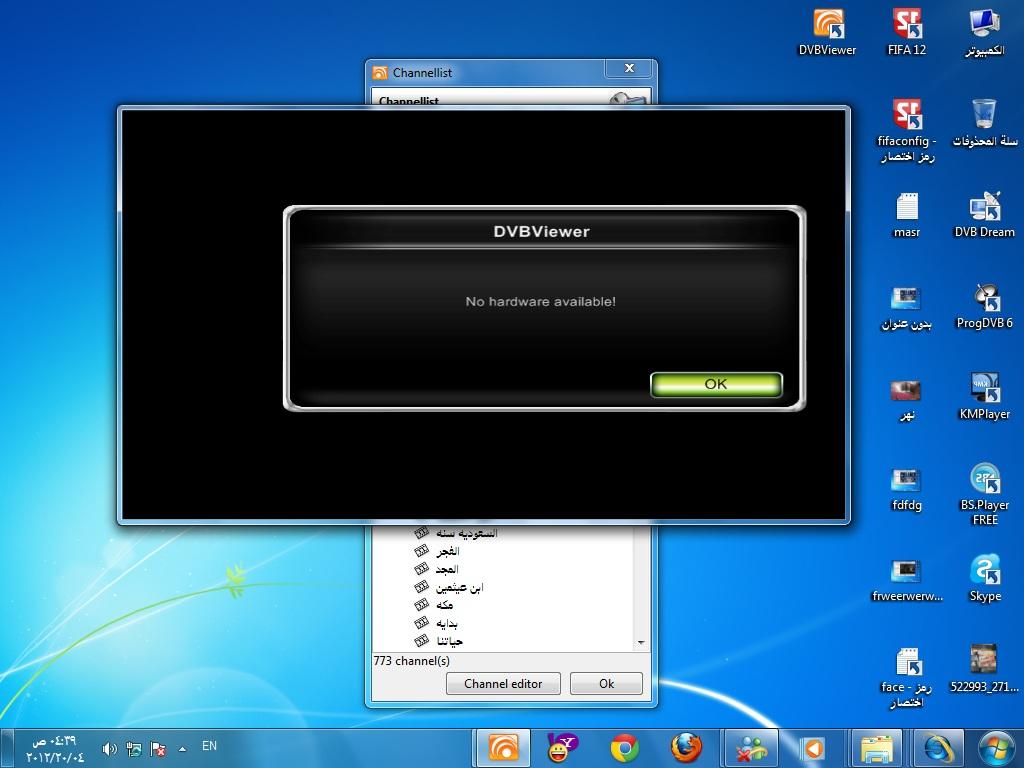
Task: Open the Windows Start menu
Action: 997,748
